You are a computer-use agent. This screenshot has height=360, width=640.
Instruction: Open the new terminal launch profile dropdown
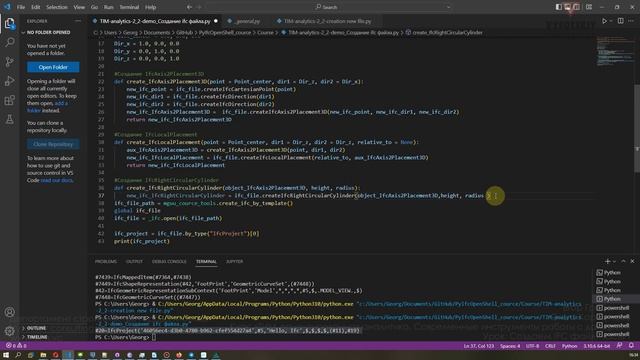(614, 261)
